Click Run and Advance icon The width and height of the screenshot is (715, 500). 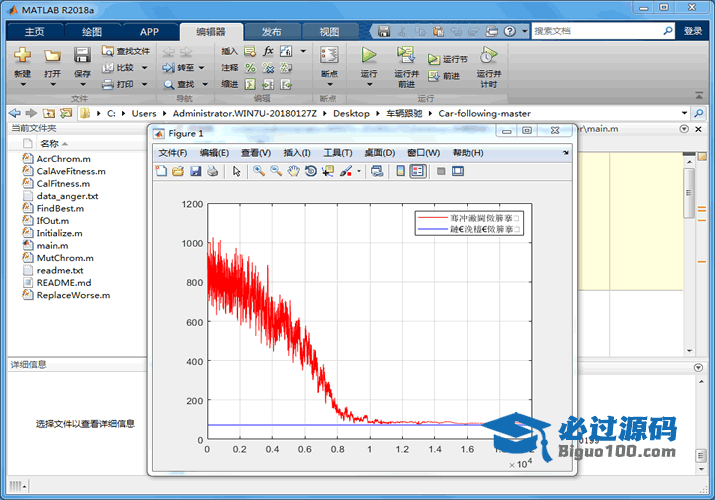point(405,56)
